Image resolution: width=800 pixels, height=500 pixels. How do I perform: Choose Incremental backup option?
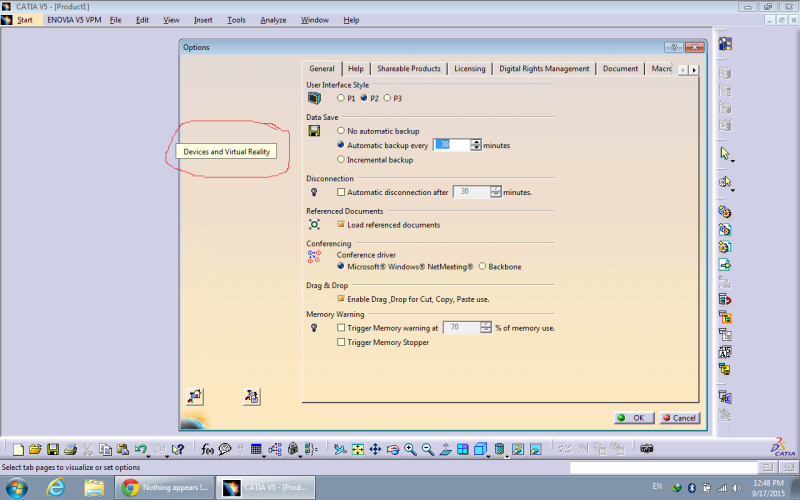point(341,160)
